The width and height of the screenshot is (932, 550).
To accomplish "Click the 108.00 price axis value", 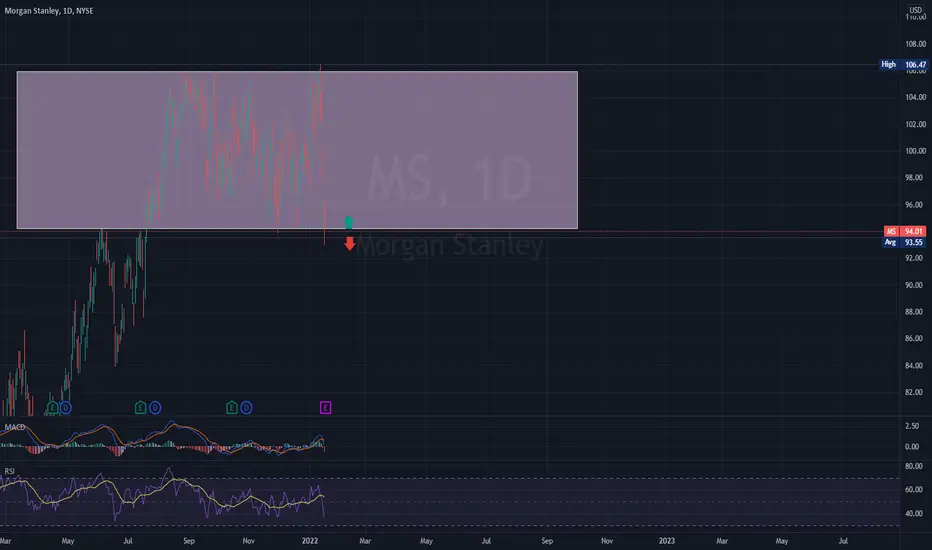I will click(x=915, y=44).
